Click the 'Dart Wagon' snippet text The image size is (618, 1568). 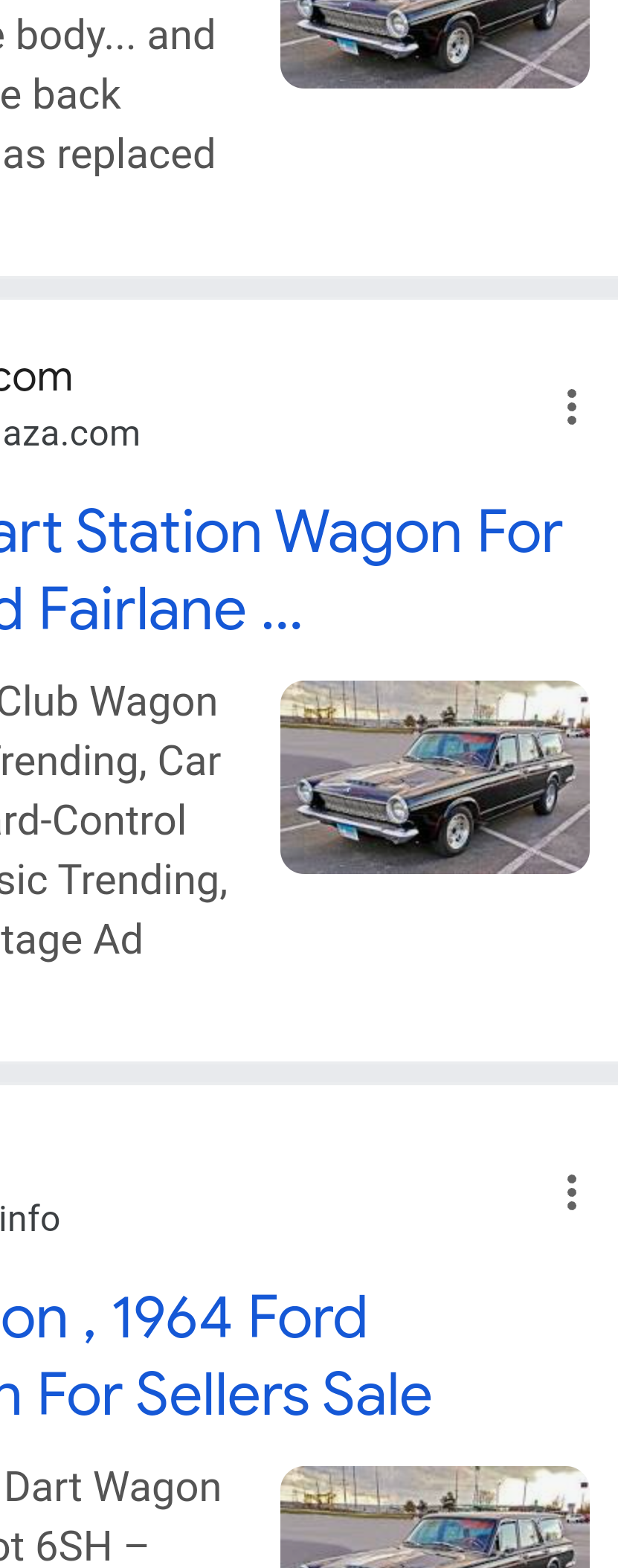(113, 1487)
